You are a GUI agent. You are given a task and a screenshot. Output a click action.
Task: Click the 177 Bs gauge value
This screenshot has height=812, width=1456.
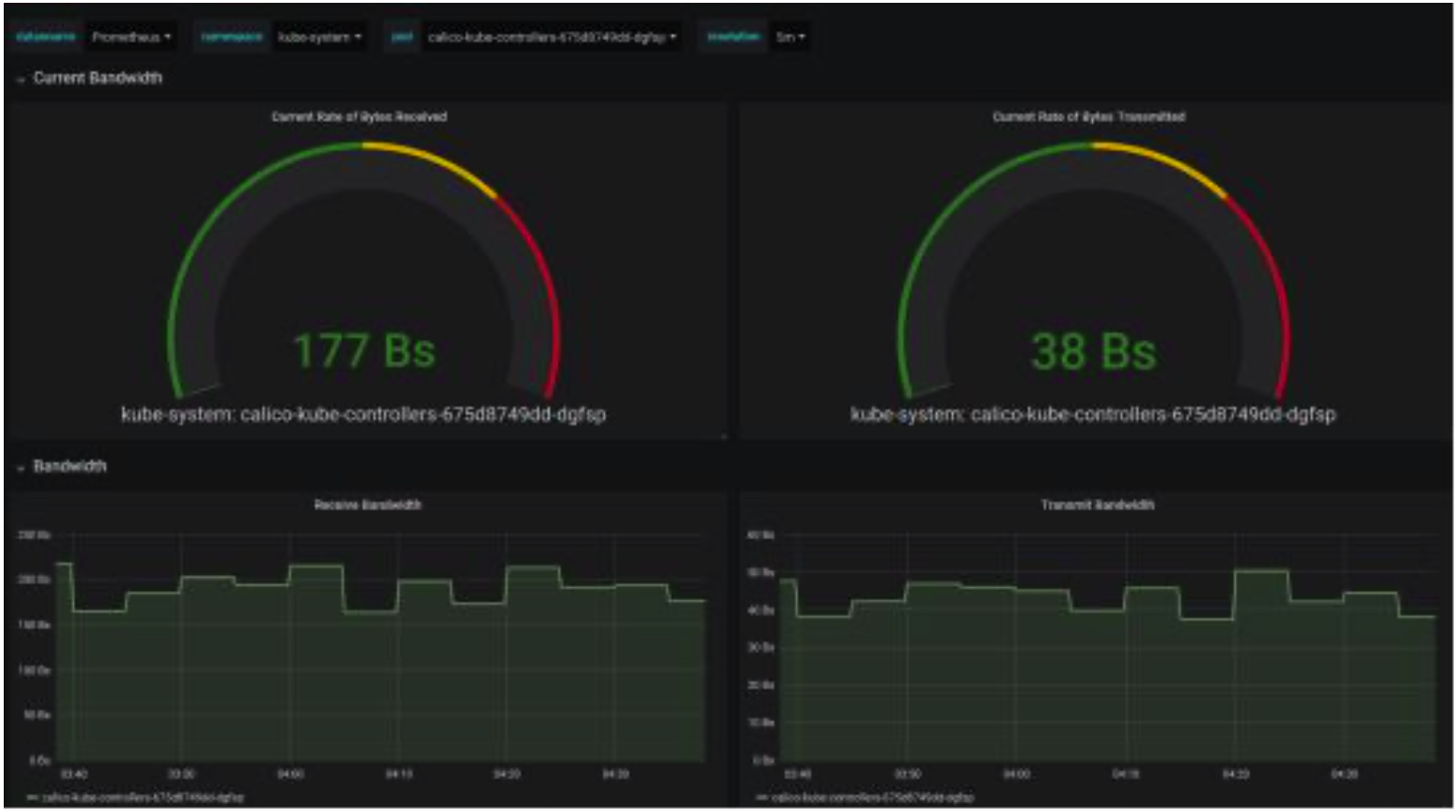364,352
